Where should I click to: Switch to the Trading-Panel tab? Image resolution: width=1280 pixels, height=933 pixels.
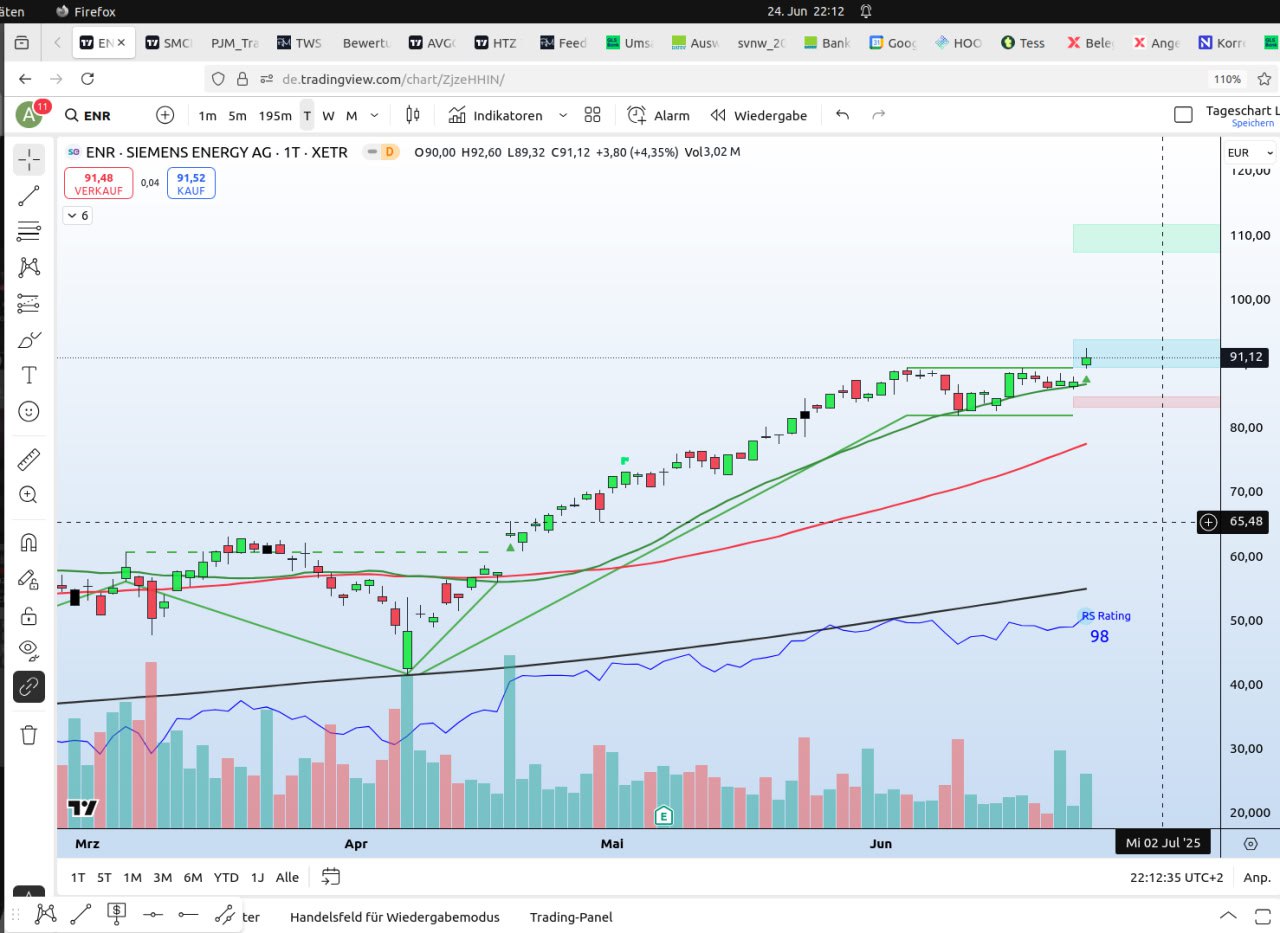(x=570, y=917)
